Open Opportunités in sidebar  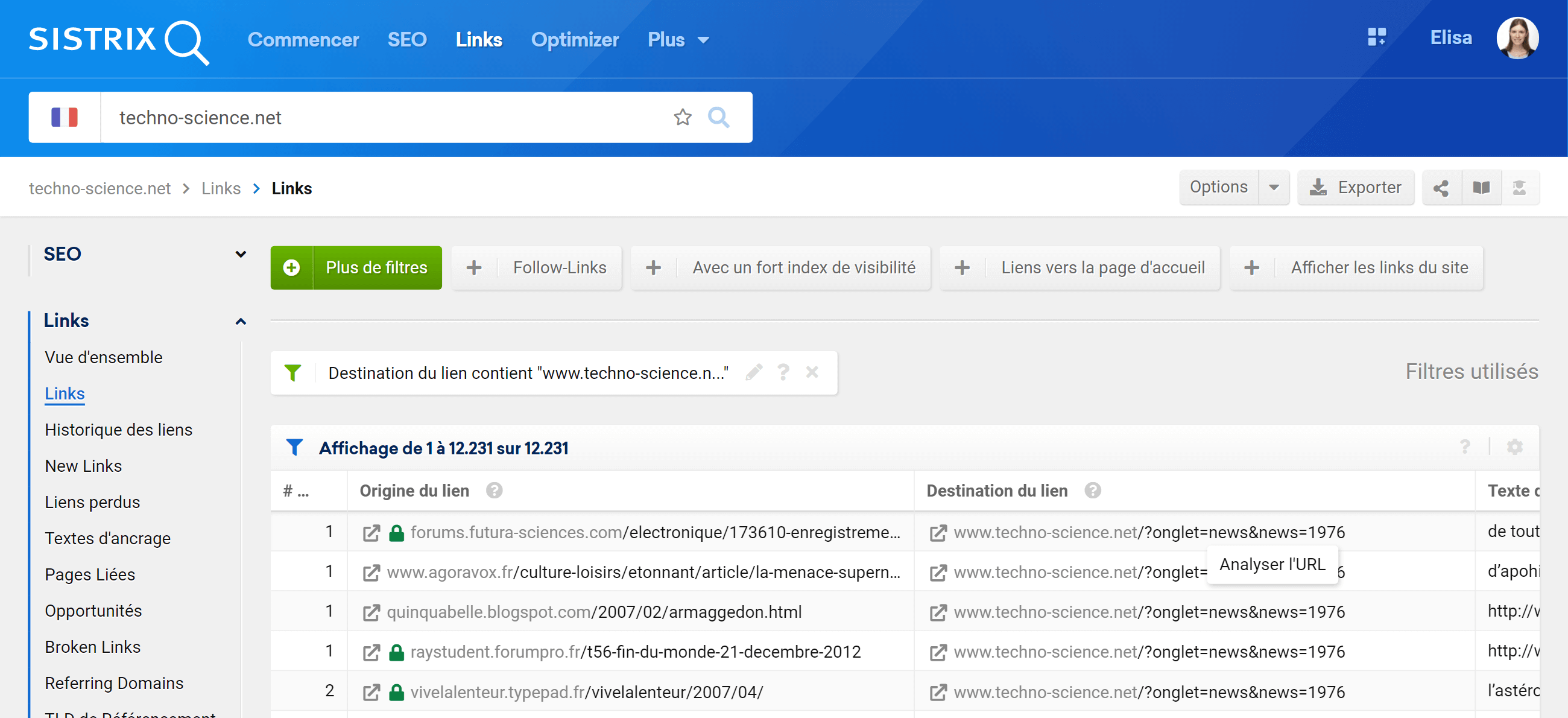[x=93, y=611]
